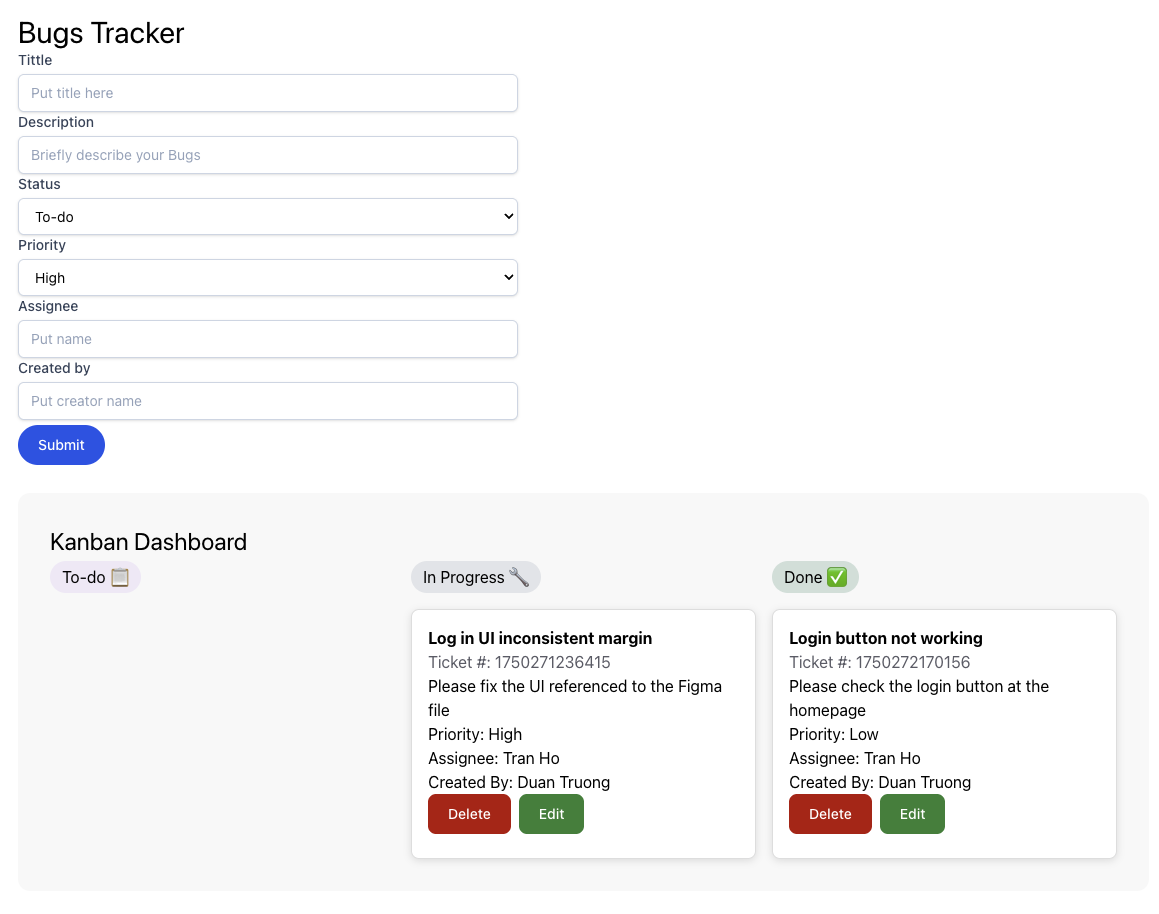This screenshot has width=1159, height=914.
Task: Focus the Title input field
Action: click(x=268, y=93)
